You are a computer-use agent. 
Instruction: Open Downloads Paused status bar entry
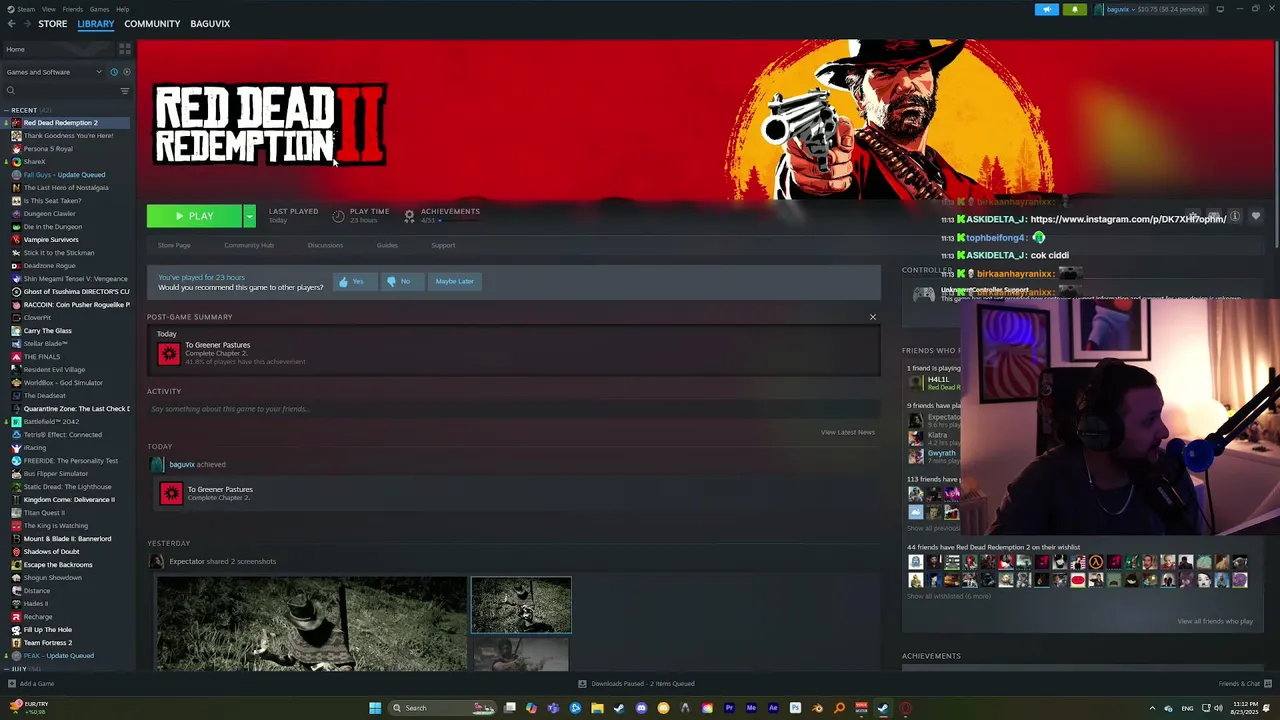[636, 684]
